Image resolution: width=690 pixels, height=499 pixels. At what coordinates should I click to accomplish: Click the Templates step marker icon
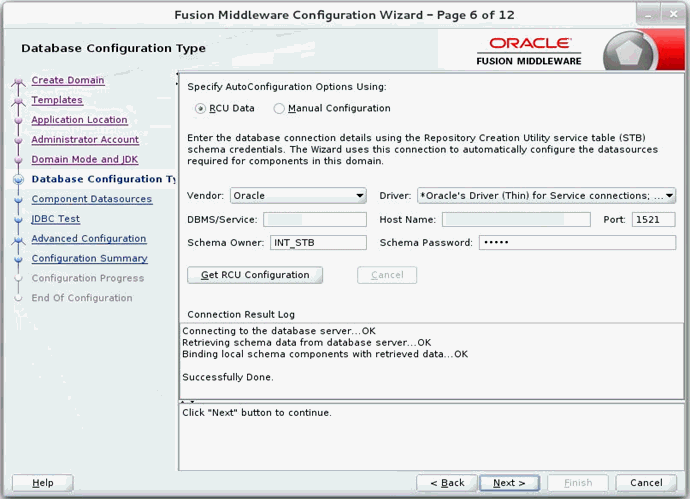pyautogui.click(x=18, y=101)
